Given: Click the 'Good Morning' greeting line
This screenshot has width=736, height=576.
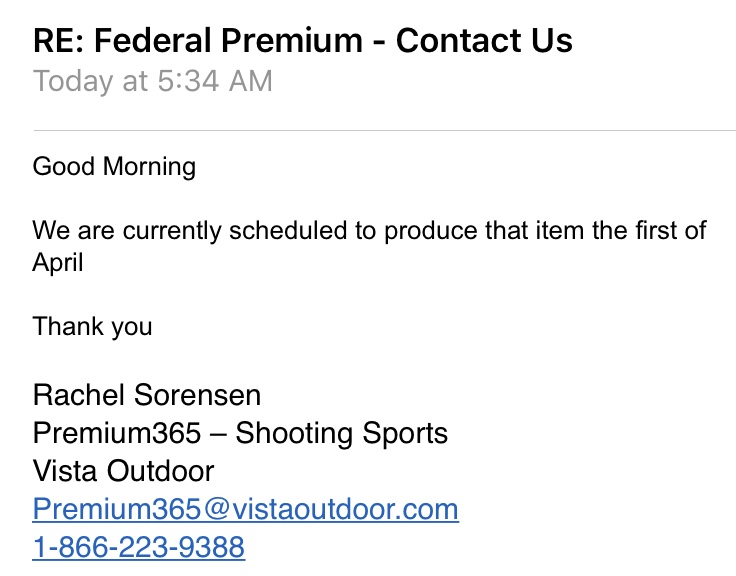Looking at the screenshot, I should point(114,167).
